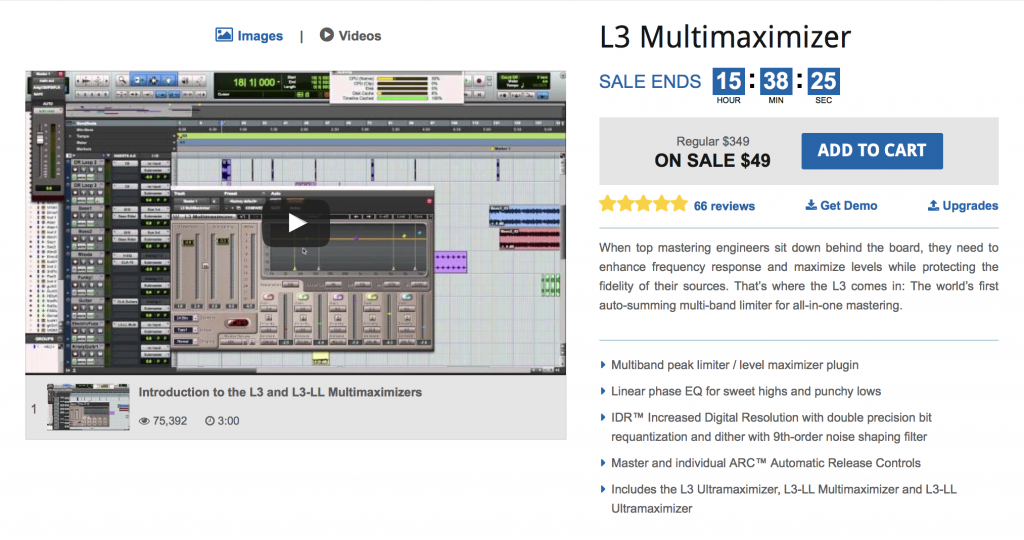
Task: Click the 'Multiband peak limiter / level maximizer plugin' bullet
Action: [x=735, y=365]
